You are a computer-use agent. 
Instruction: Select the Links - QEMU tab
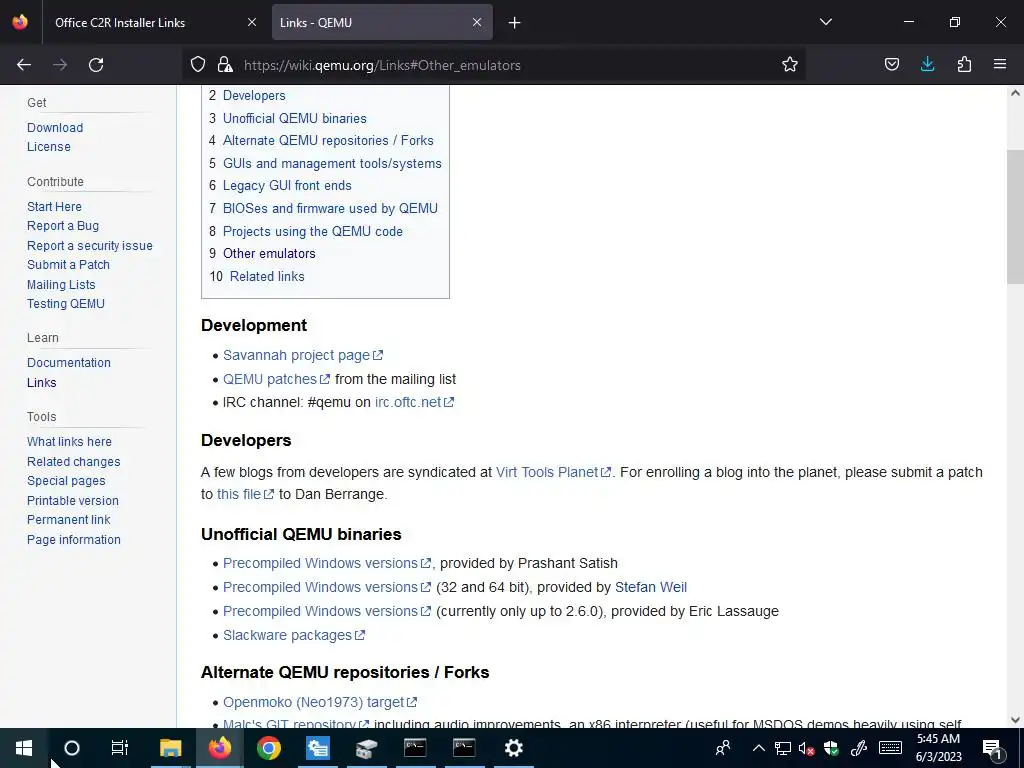point(316,22)
